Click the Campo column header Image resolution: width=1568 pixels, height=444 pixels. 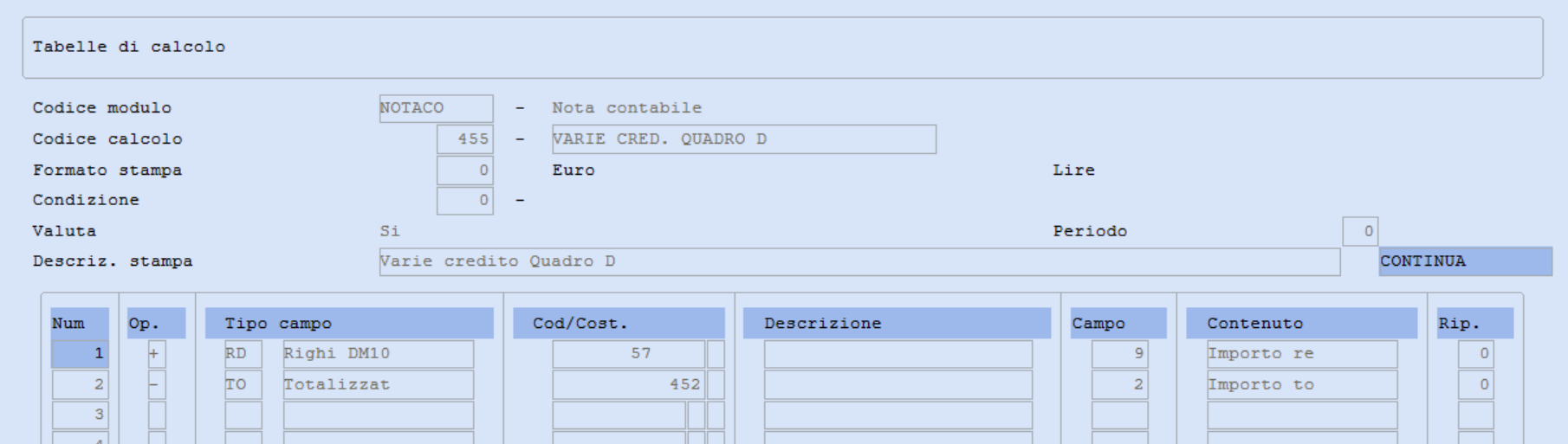point(1118,323)
